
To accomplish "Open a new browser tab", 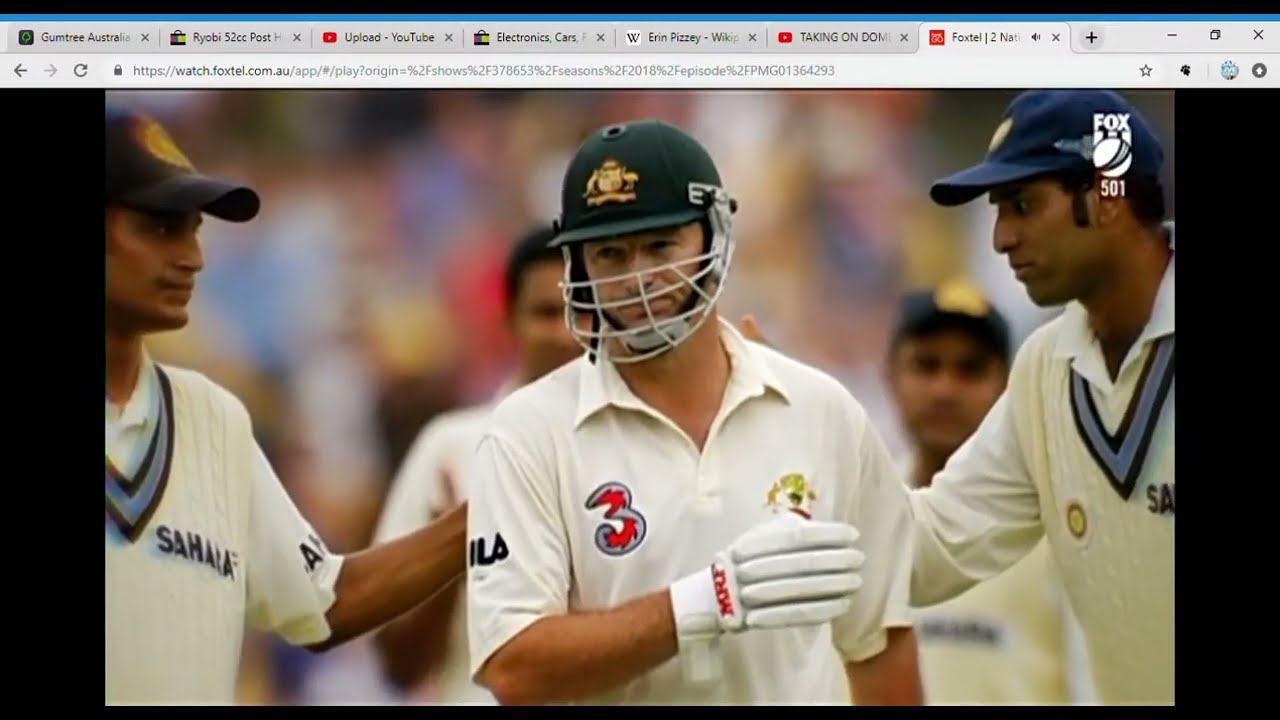I will pos(1091,37).
